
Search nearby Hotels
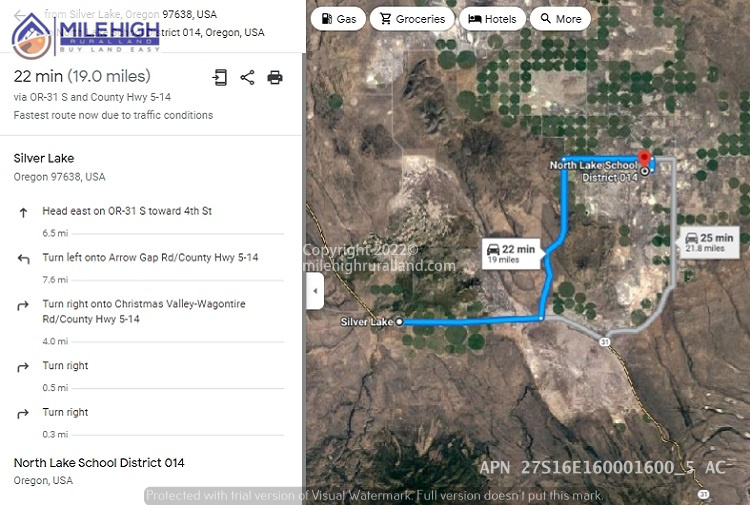492,19
